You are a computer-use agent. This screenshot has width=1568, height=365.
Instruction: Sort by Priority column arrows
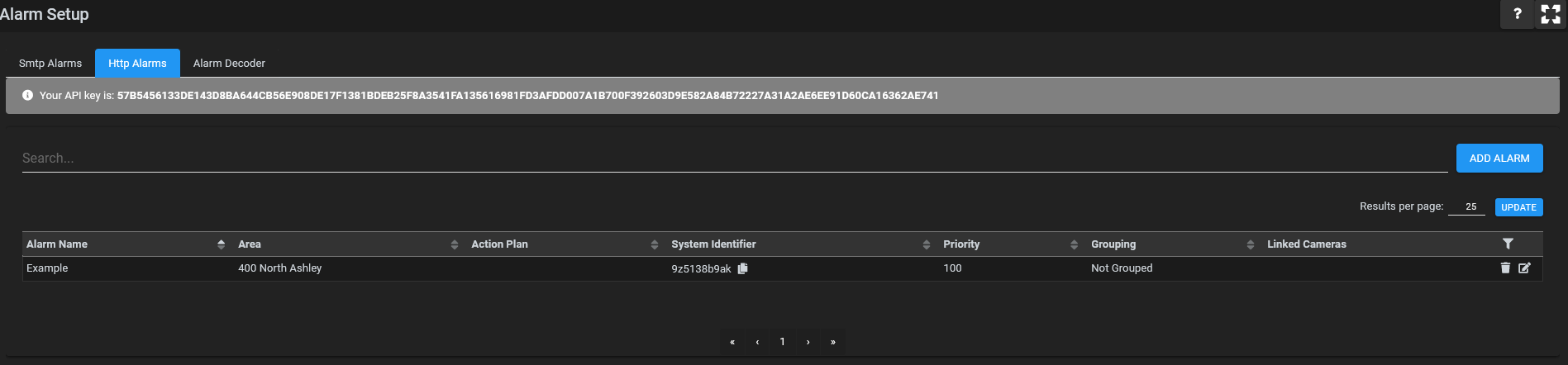pos(1074,244)
